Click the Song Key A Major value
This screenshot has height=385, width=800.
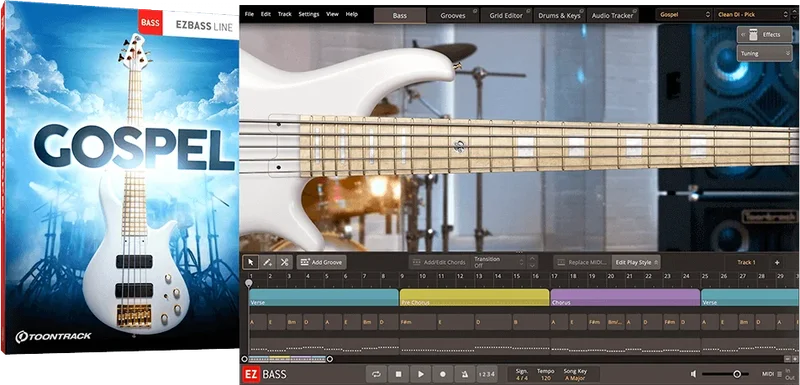[575, 378]
